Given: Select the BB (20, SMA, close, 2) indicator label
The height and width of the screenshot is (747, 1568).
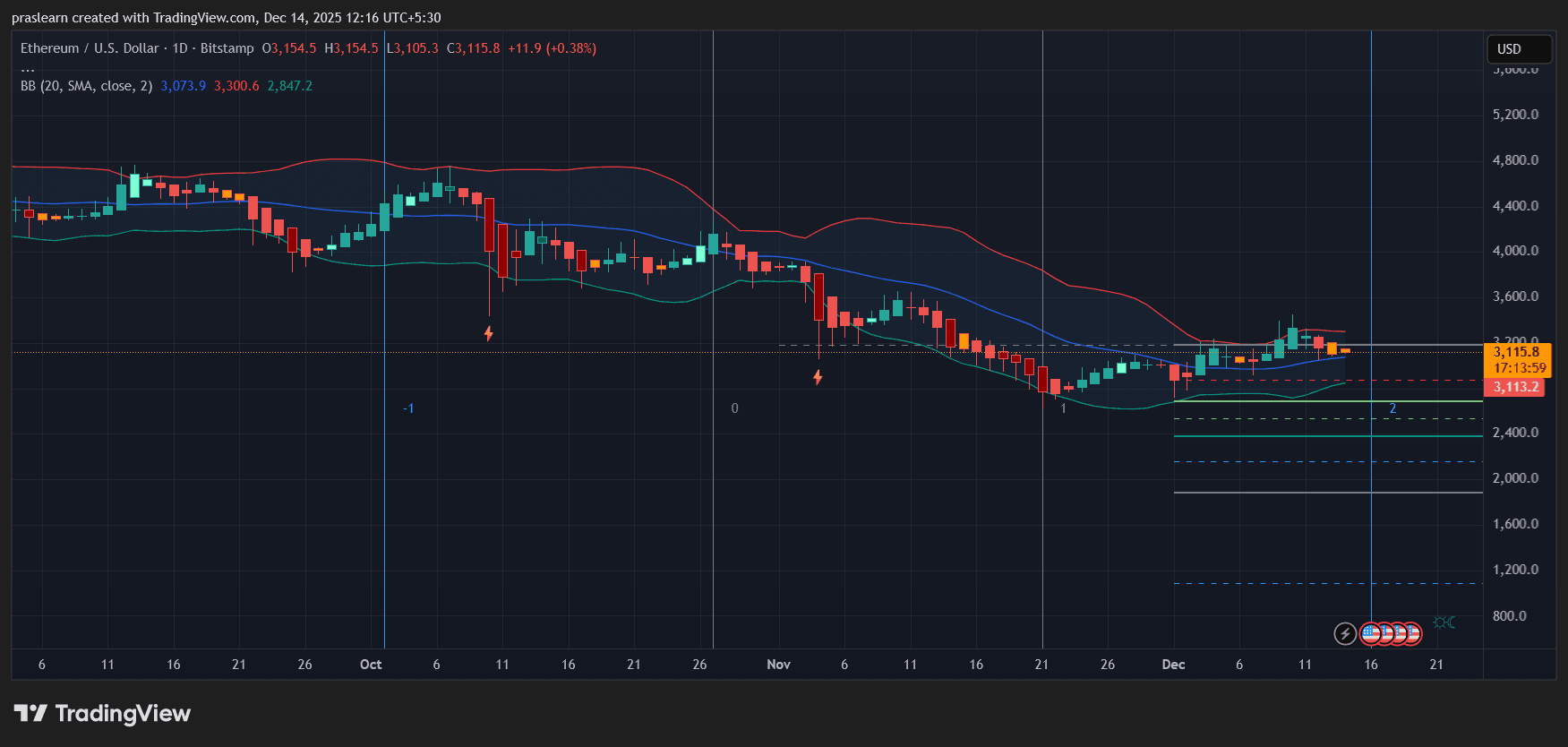Looking at the screenshot, I should pyautogui.click(x=86, y=86).
